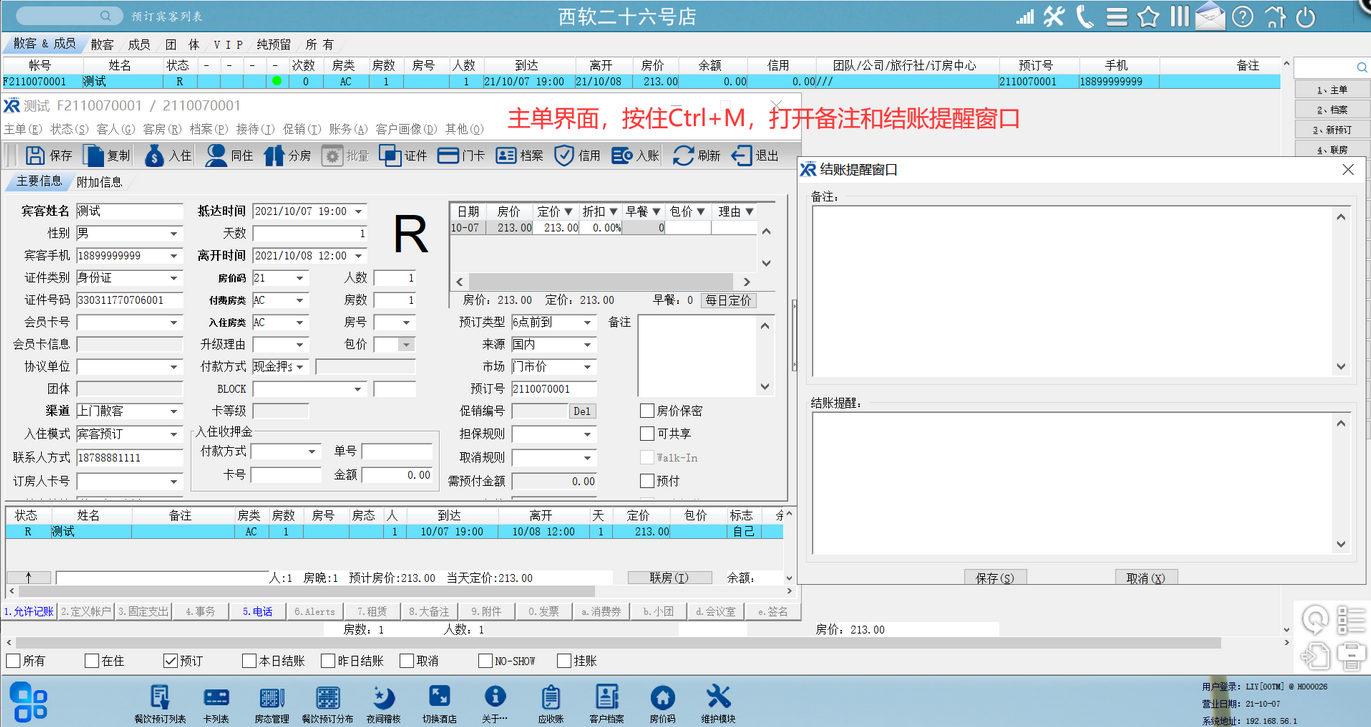Open the 维护模块 maintenance module icon
1371x727 pixels.
(718, 697)
